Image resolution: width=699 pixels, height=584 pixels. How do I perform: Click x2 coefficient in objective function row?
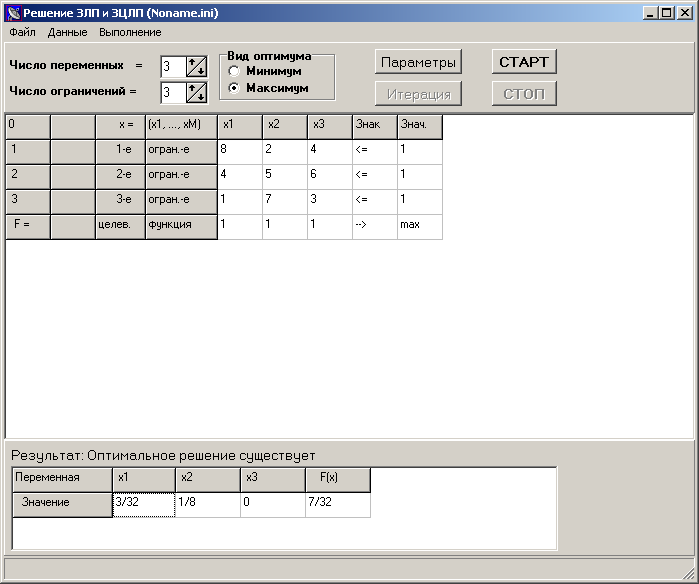tap(285, 227)
